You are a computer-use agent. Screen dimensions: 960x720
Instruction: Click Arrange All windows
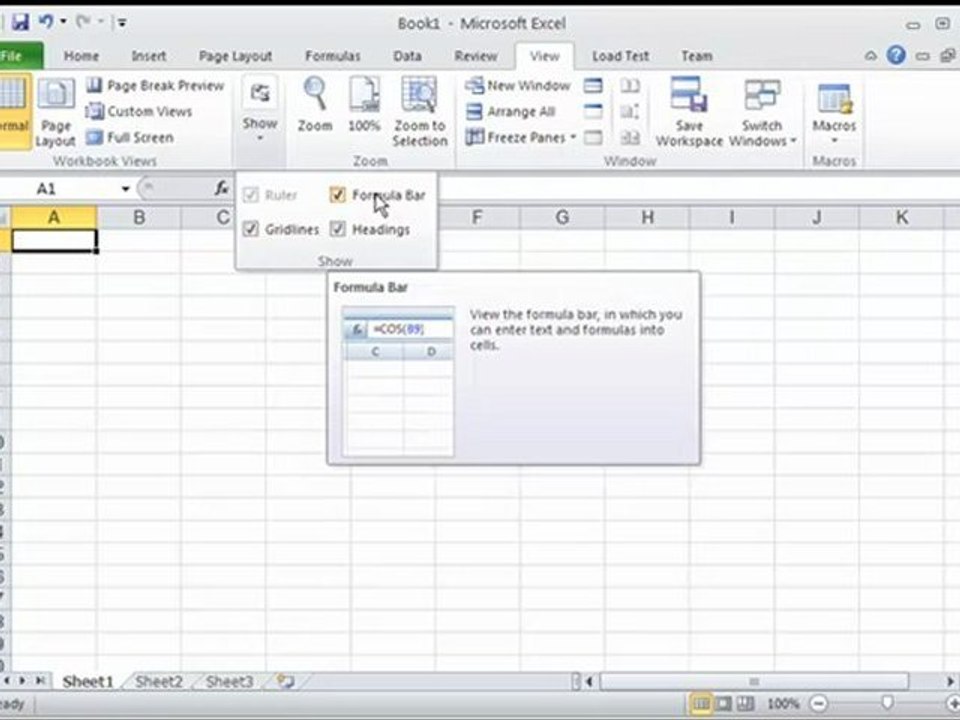click(x=511, y=111)
